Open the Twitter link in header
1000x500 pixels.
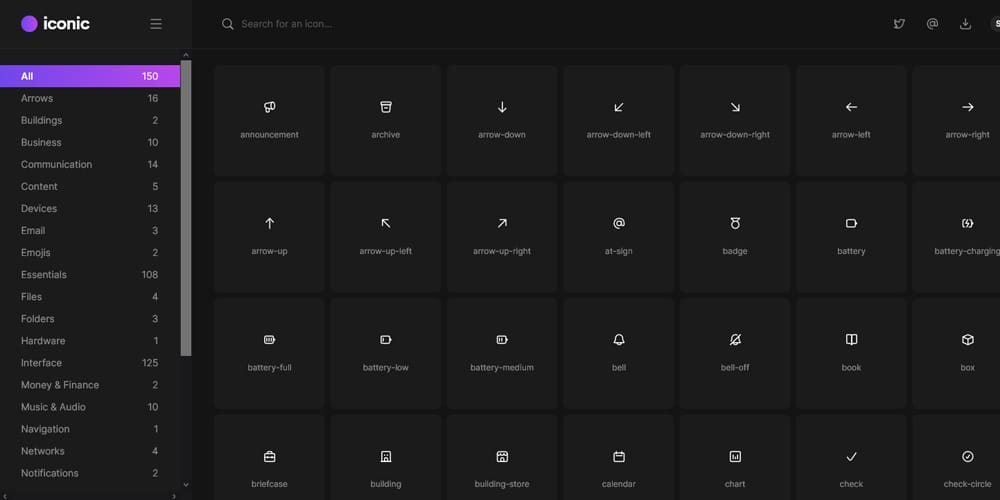[899, 24]
